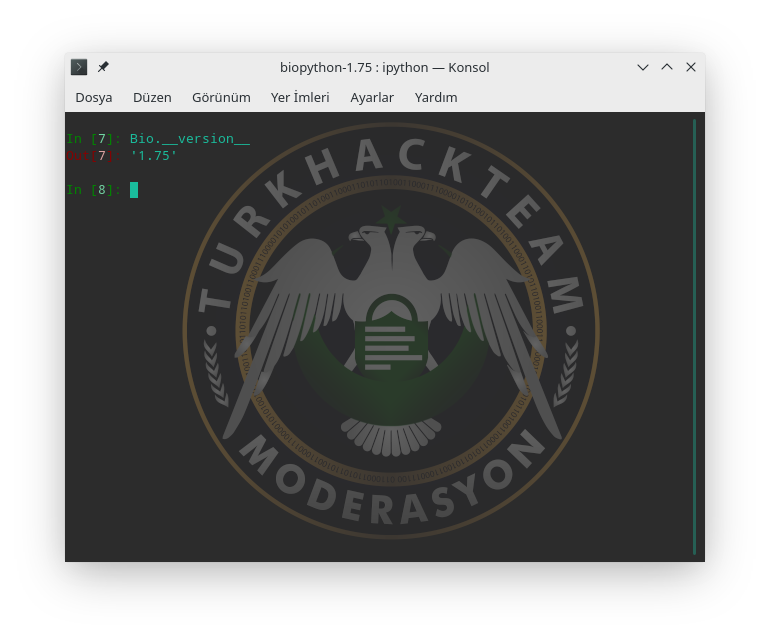This screenshot has height=639, width=770.
Task: Click the In [8] prompt cursor
Action: coord(134,190)
